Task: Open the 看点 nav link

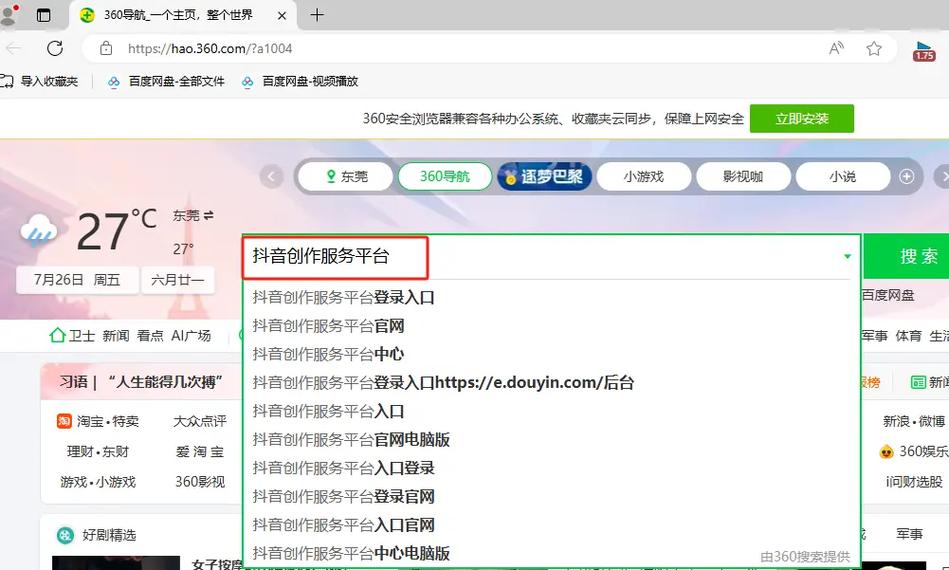Action: point(150,336)
